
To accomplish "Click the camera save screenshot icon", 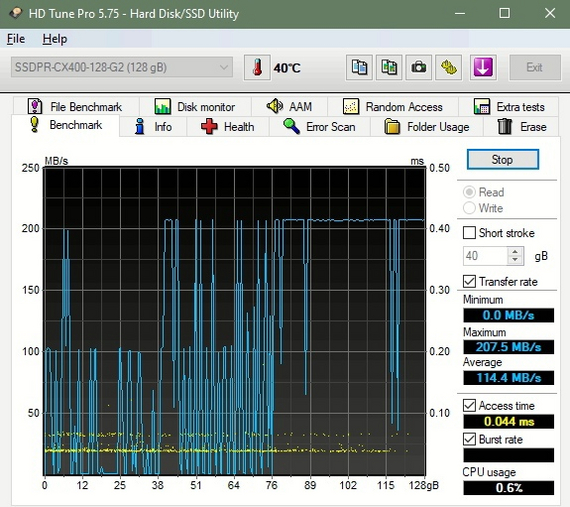I will click(x=419, y=67).
